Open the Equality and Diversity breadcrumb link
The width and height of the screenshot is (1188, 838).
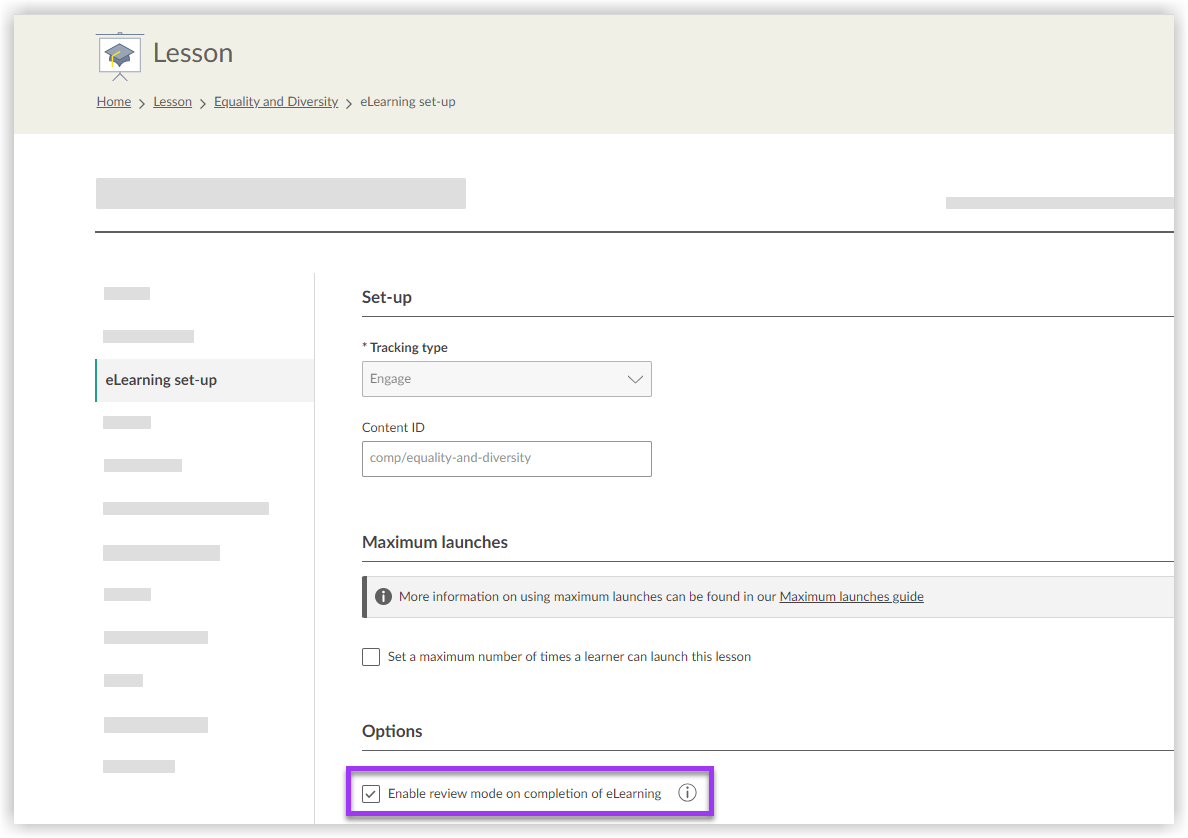(276, 101)
